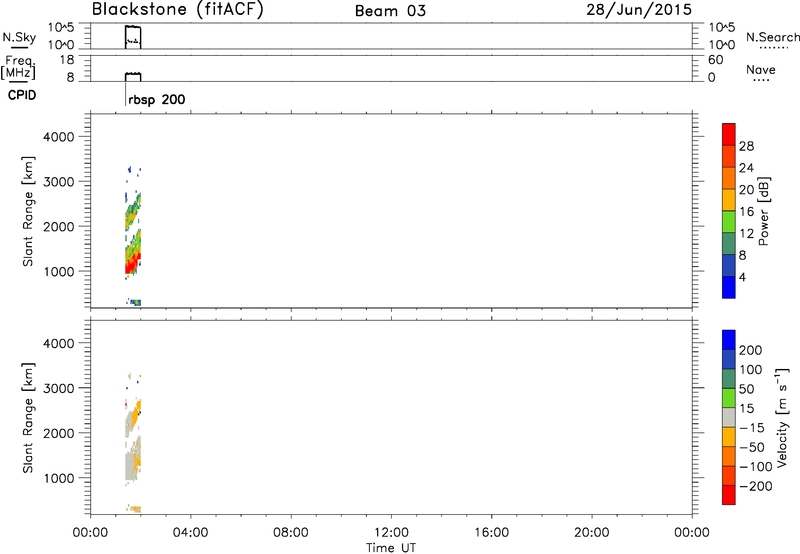
Task: Select the 16 label on power colorbar
Action: pos(746,212)
